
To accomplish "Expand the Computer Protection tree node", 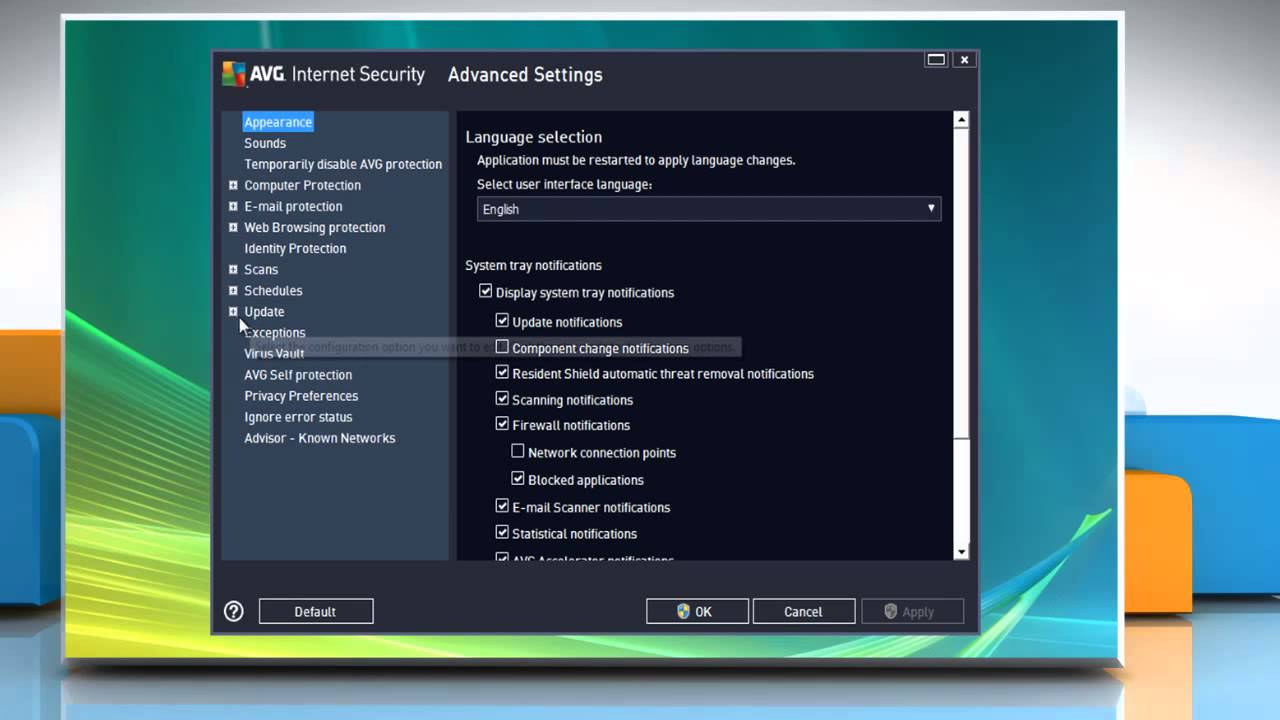I will tap(233, 185).
